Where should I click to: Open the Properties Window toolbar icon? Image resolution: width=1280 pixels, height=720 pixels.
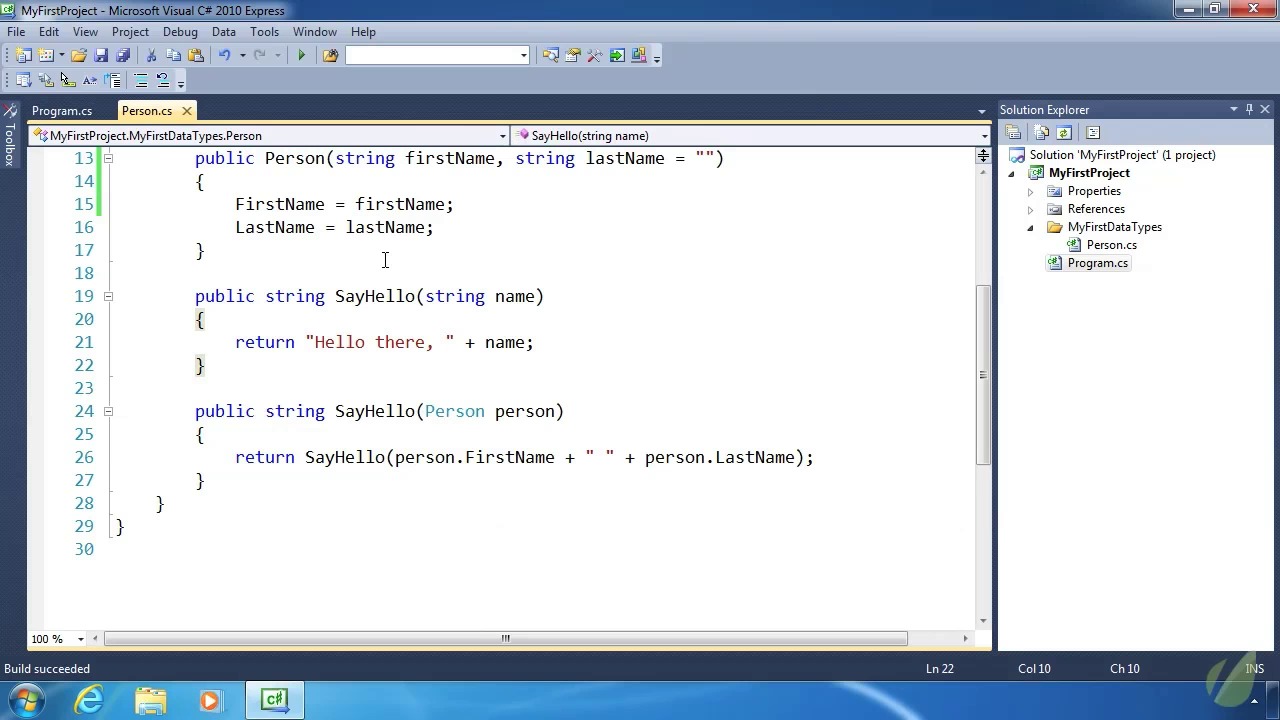click(x=573, y=56)
